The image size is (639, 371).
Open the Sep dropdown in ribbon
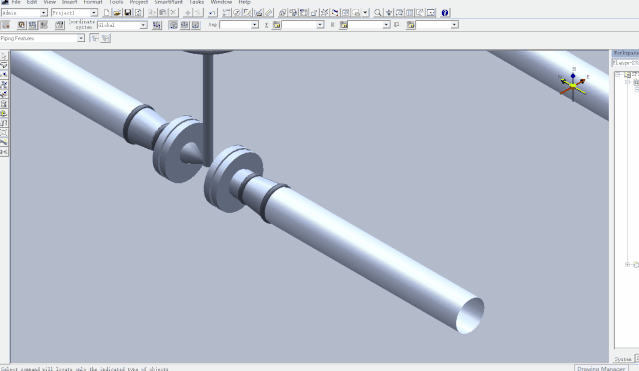tap(255, 25)
